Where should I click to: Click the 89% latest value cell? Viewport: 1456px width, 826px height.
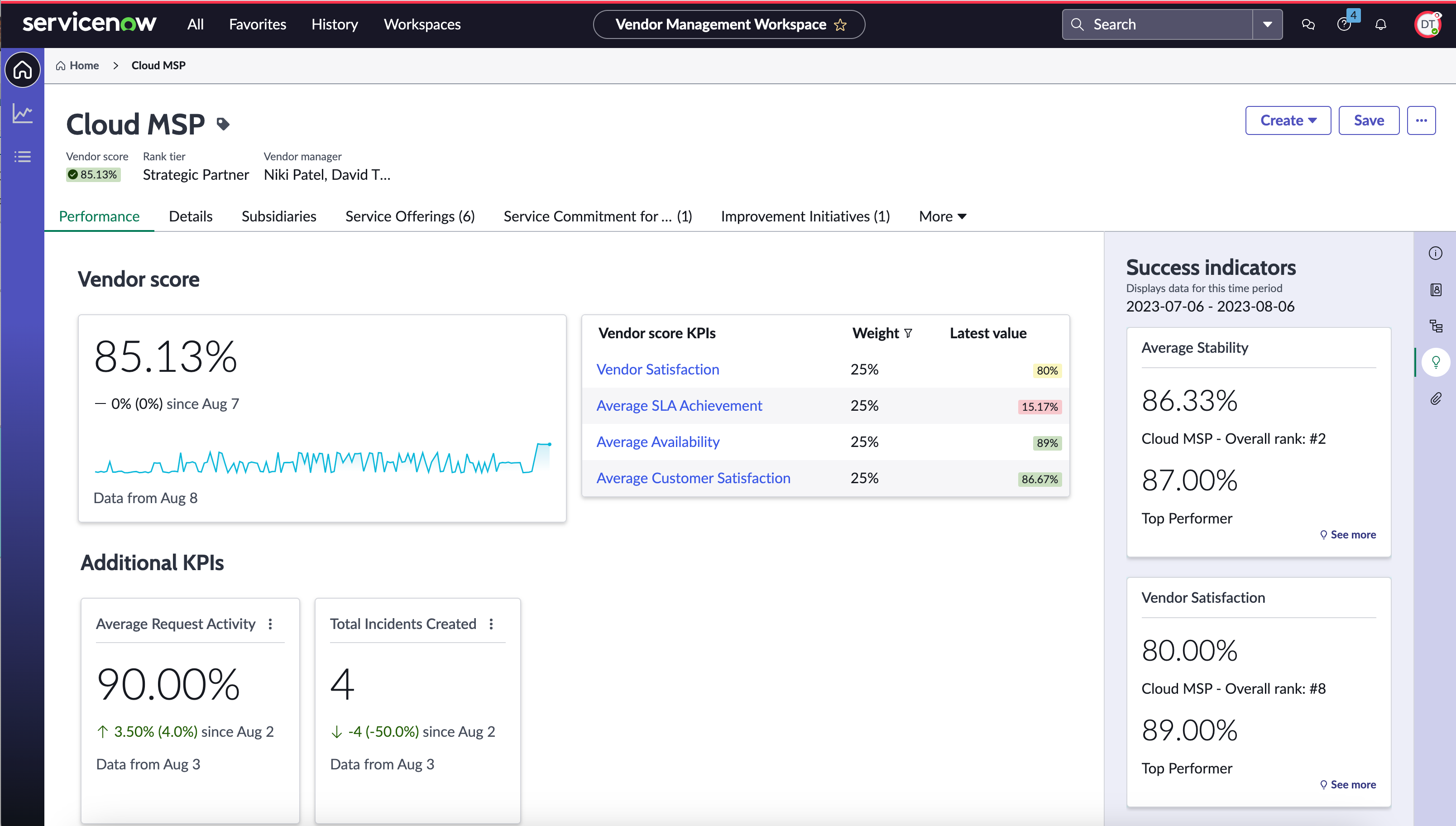(1047, 443)
